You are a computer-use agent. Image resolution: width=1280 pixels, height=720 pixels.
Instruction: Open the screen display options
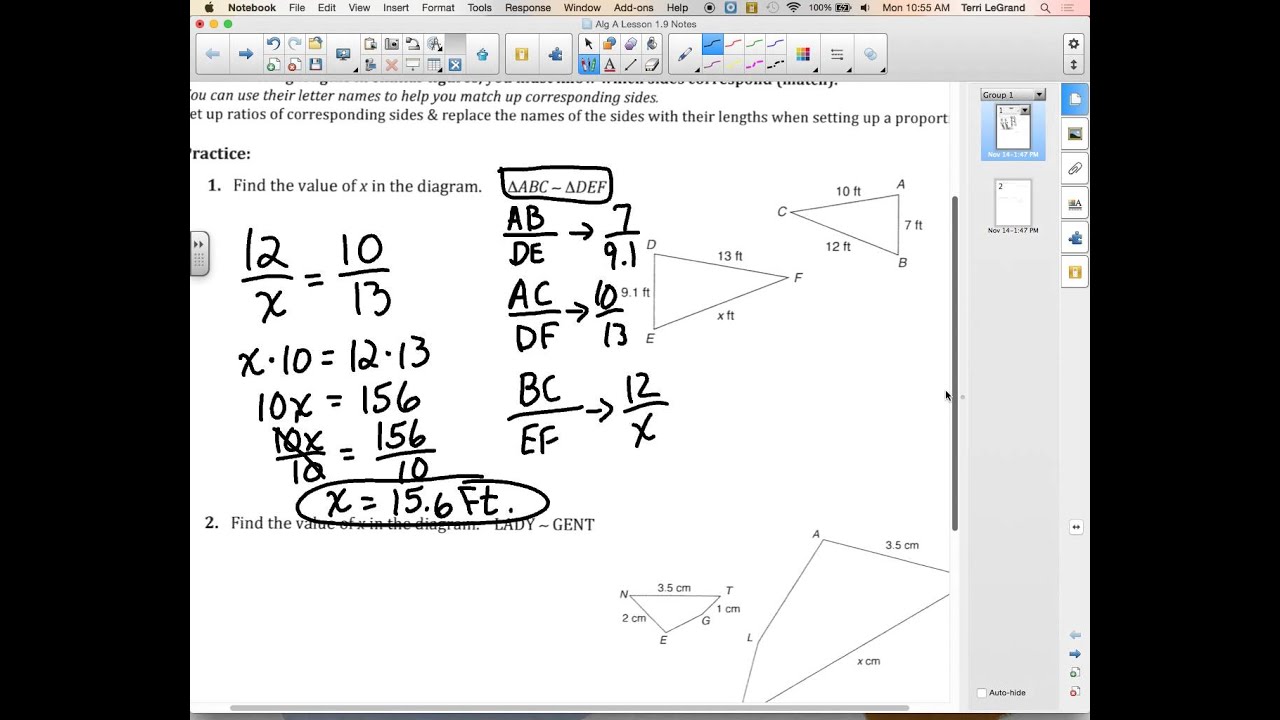click(344, 54)
